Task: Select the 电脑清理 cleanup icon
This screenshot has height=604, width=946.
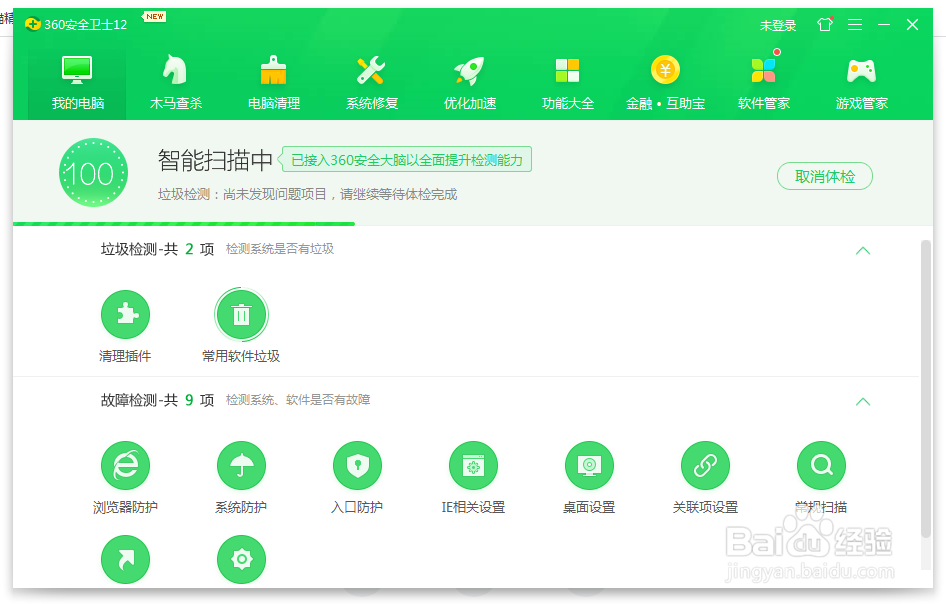Action: pos(272,80)
